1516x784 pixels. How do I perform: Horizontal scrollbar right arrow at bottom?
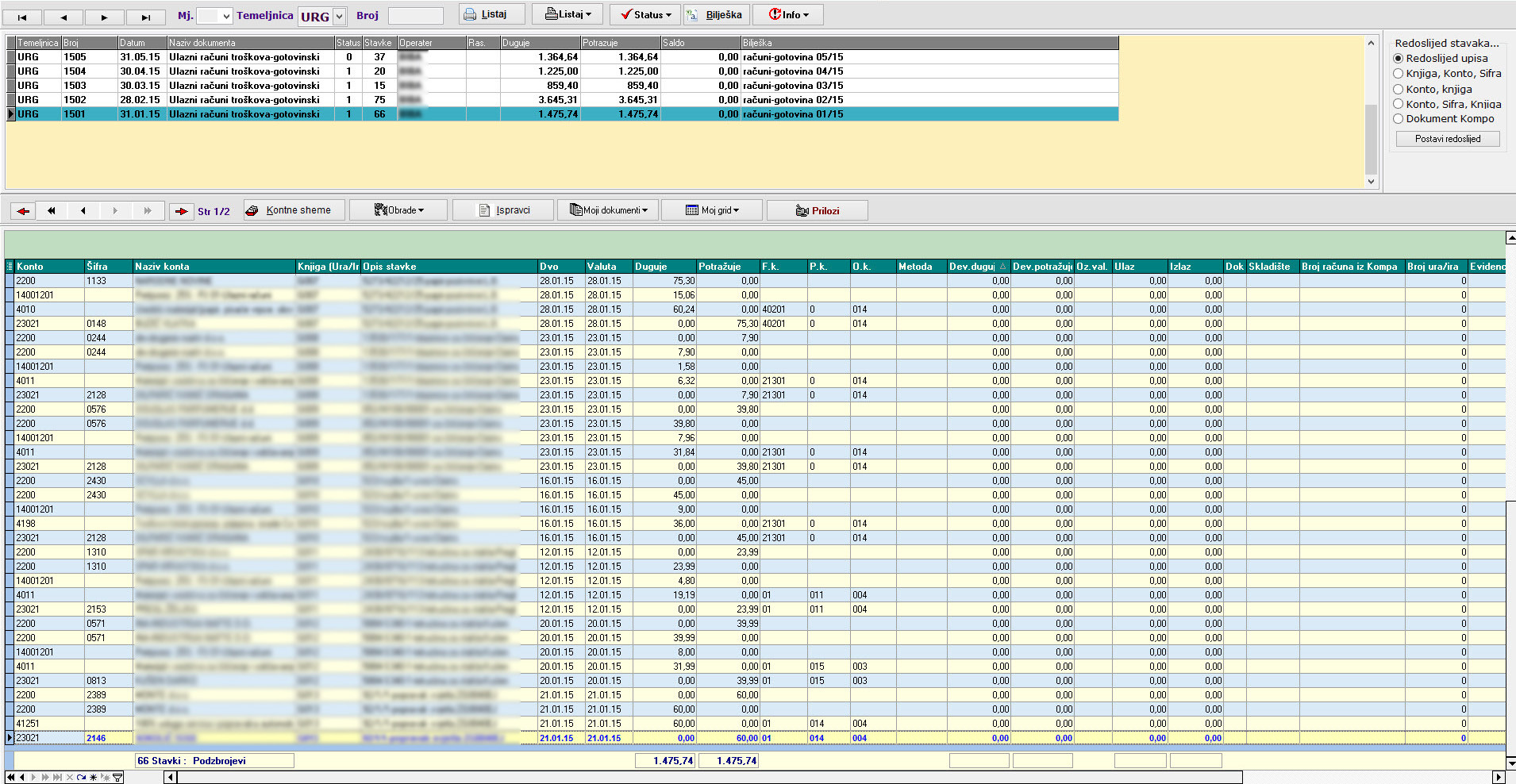(x=1499, y=778)
